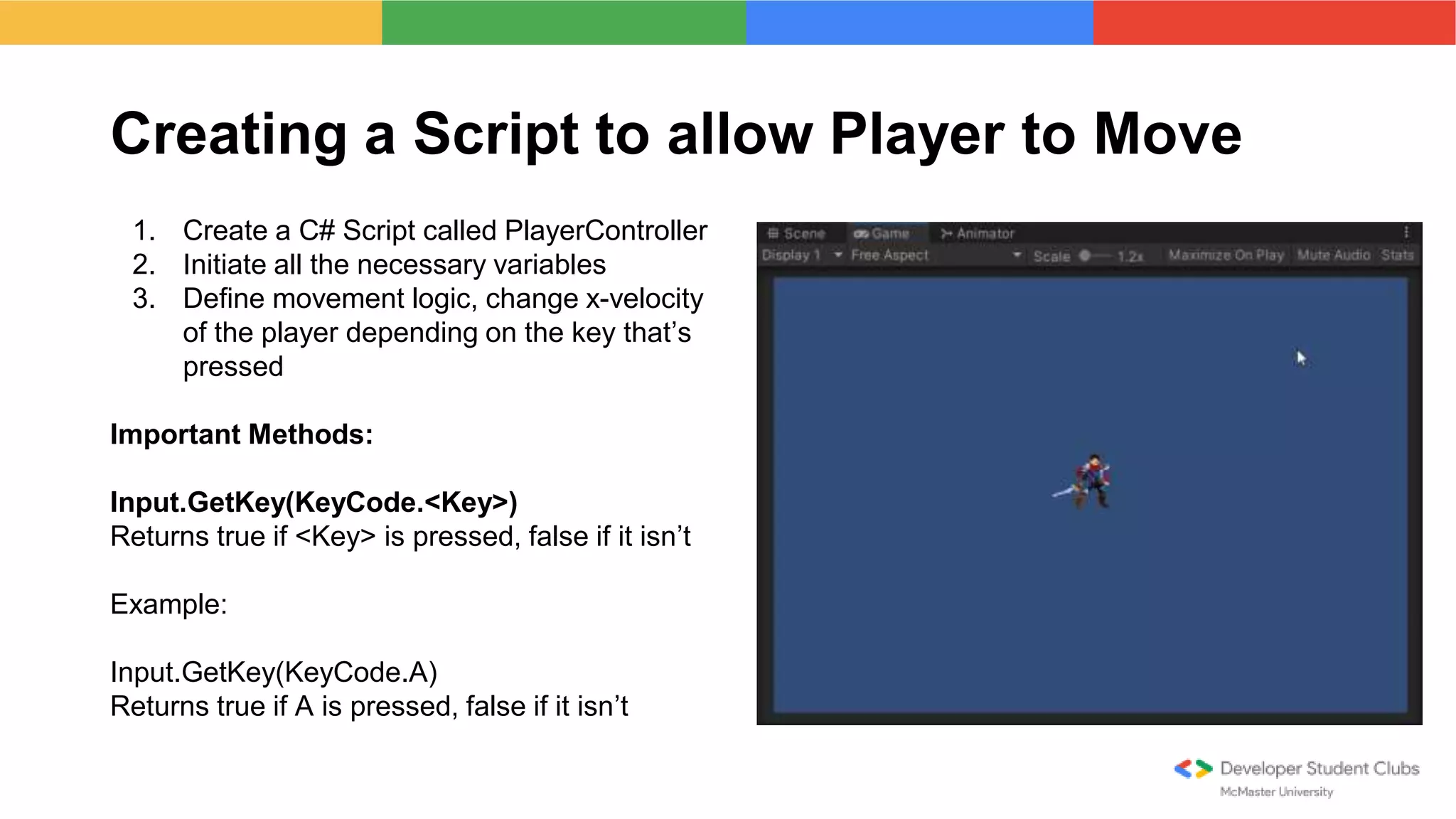Click the Developer Student Clubs logo
1456x819 pixels.
point(1192,769)
